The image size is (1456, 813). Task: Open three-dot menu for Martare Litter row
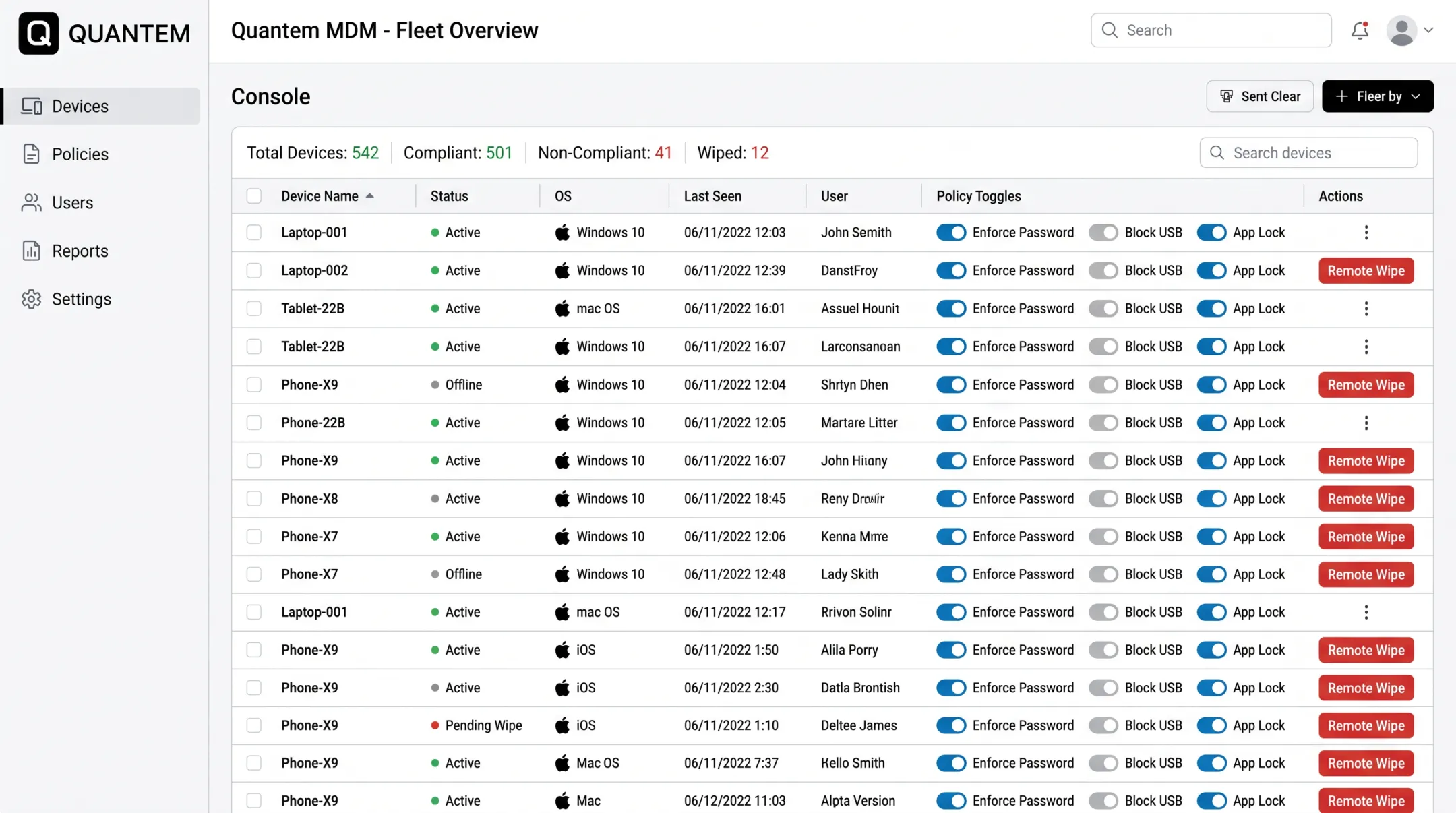(1366, 423)
